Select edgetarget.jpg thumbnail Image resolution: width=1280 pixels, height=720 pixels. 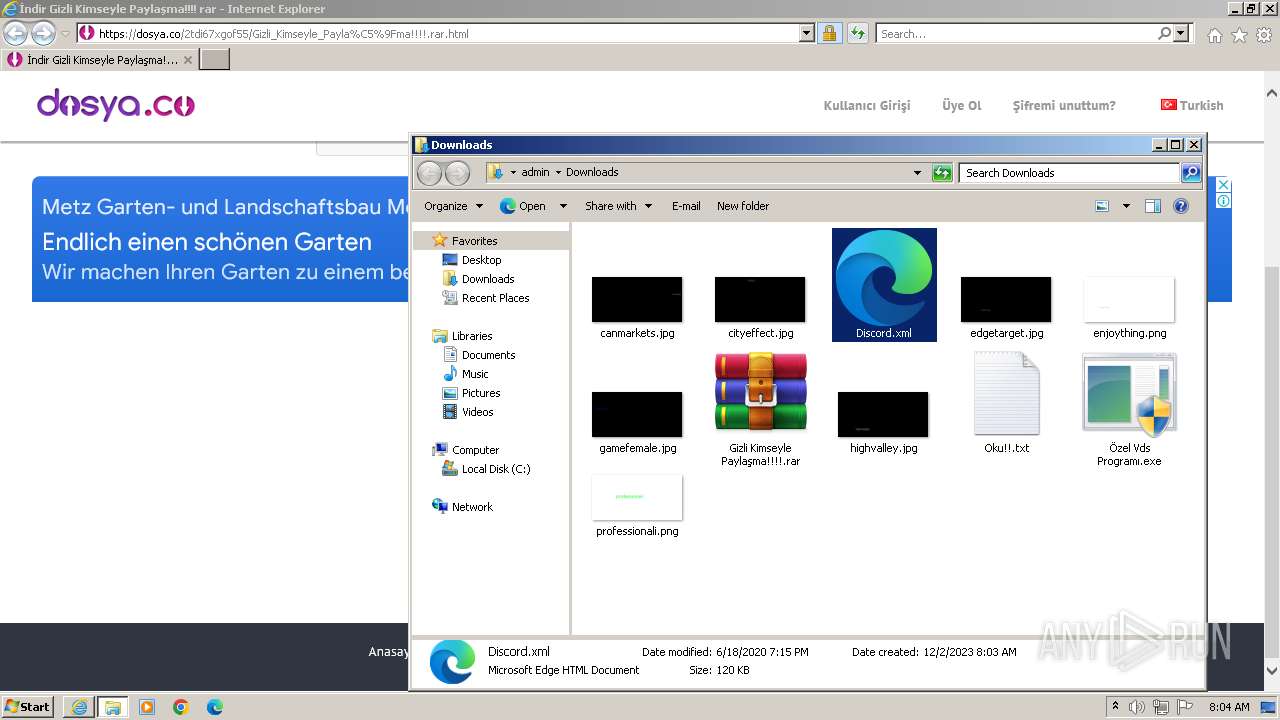pos(1006,300)
